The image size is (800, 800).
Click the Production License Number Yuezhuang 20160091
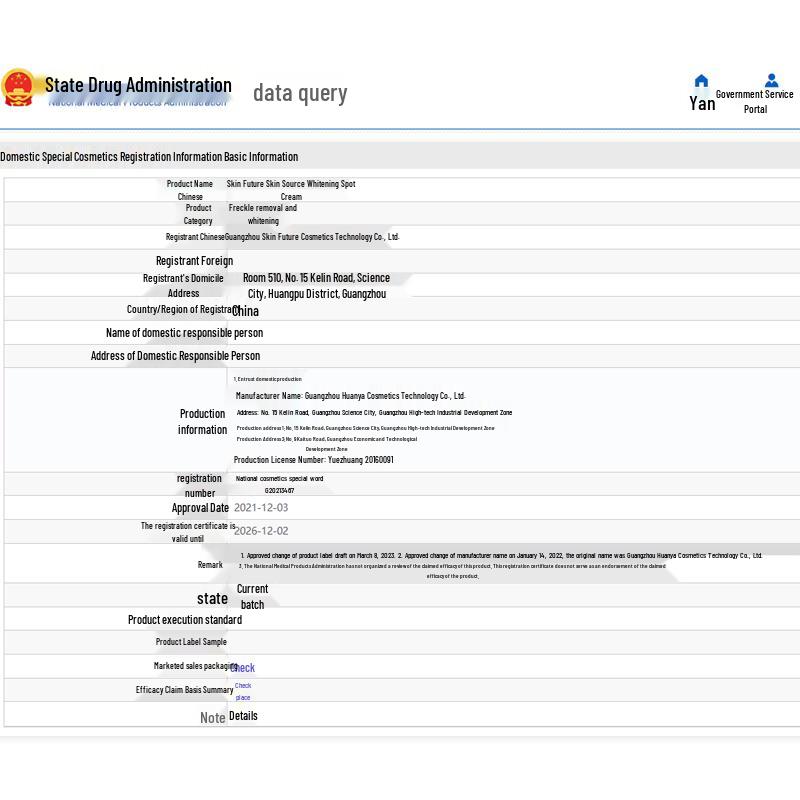[x=314, y=460]
